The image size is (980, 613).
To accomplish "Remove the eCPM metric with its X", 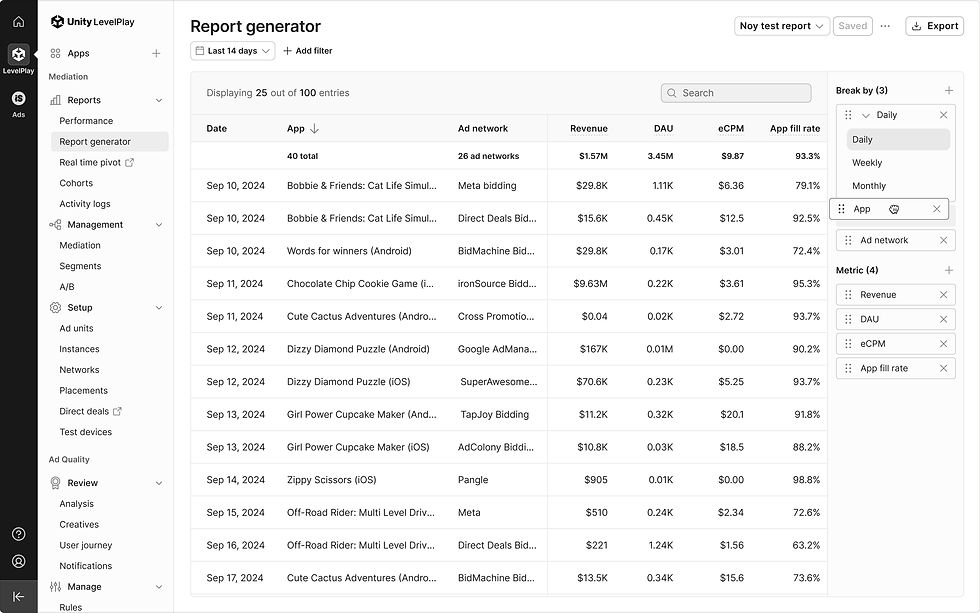I will tap(944, 344).
